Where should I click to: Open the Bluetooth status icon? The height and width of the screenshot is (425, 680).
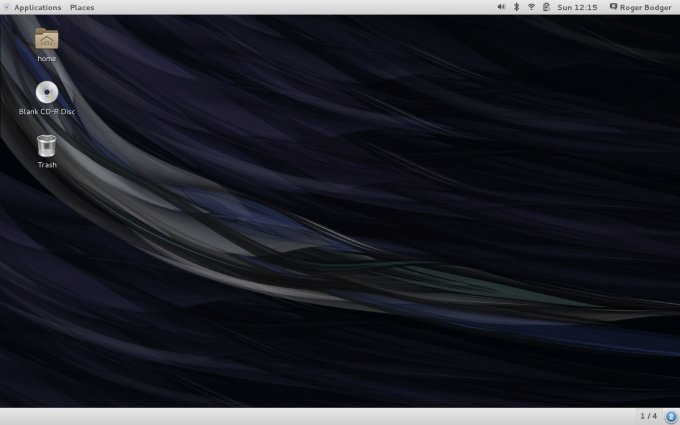[x=516, y=7]
